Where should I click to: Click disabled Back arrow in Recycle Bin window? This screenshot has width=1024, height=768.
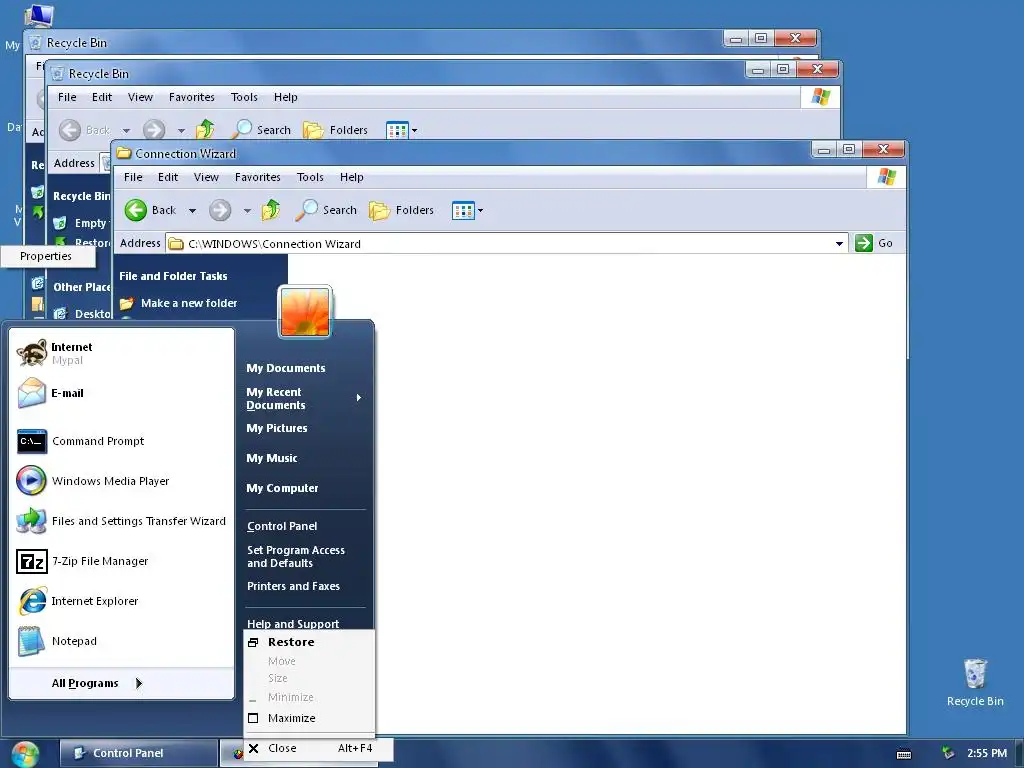[70, 130]
